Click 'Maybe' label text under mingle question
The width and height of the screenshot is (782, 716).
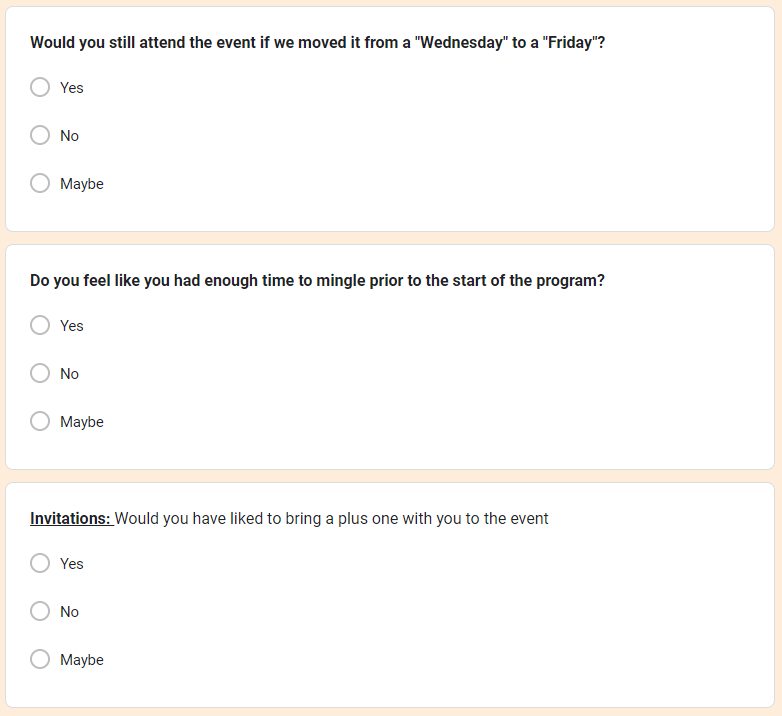(82, 422)
